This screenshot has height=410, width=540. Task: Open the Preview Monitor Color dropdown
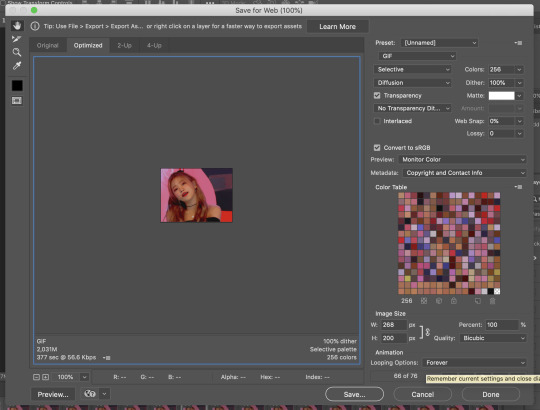coord(462,160)
